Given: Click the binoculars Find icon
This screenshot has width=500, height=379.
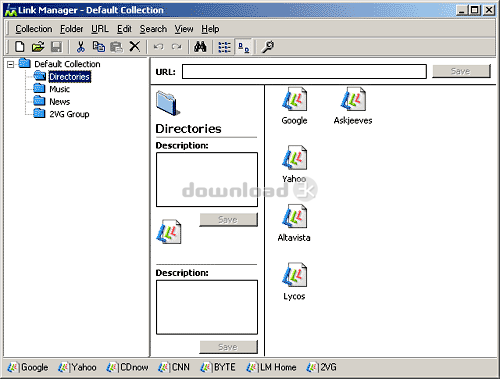Looking at the screenshot, I should coord(200,47).
